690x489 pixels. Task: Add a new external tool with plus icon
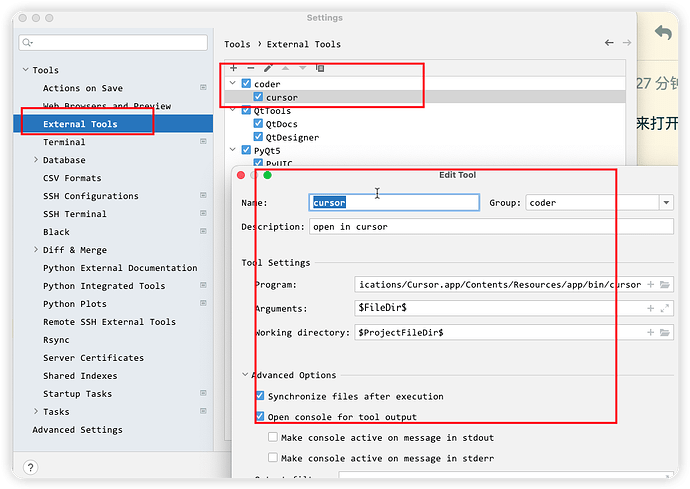coord(234,68)
